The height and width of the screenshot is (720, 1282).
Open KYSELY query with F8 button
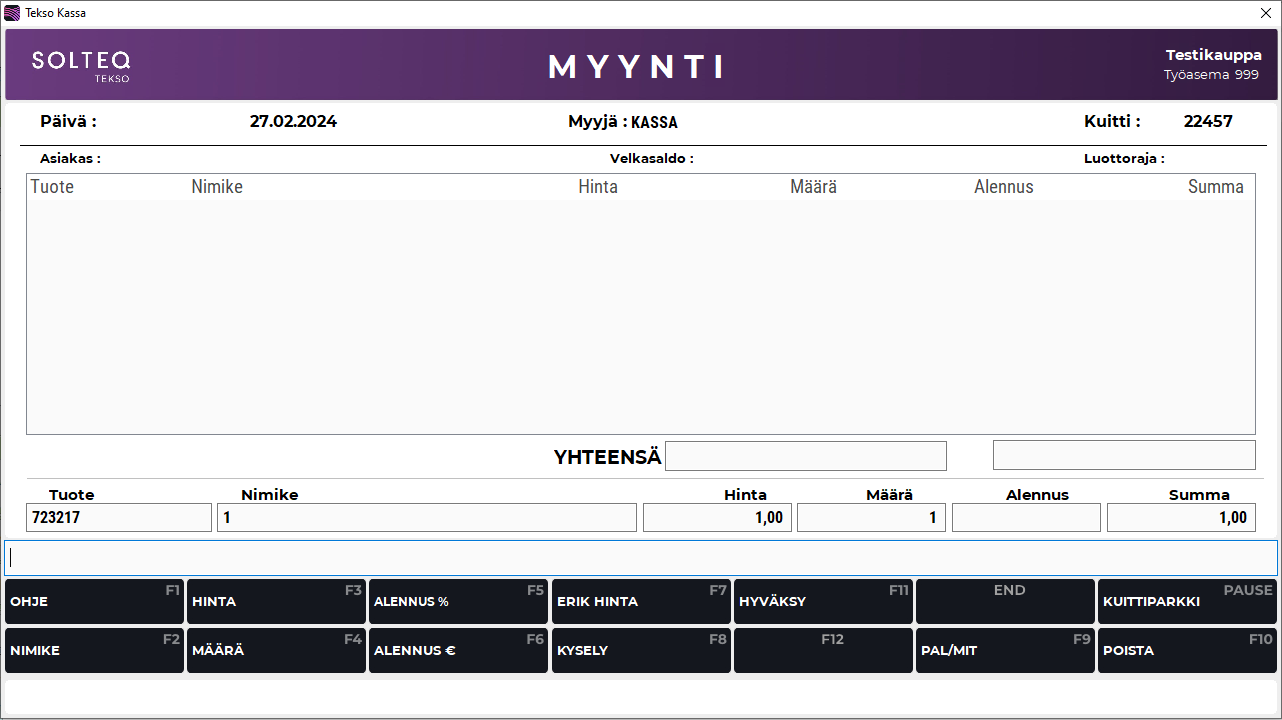(640, 650)
